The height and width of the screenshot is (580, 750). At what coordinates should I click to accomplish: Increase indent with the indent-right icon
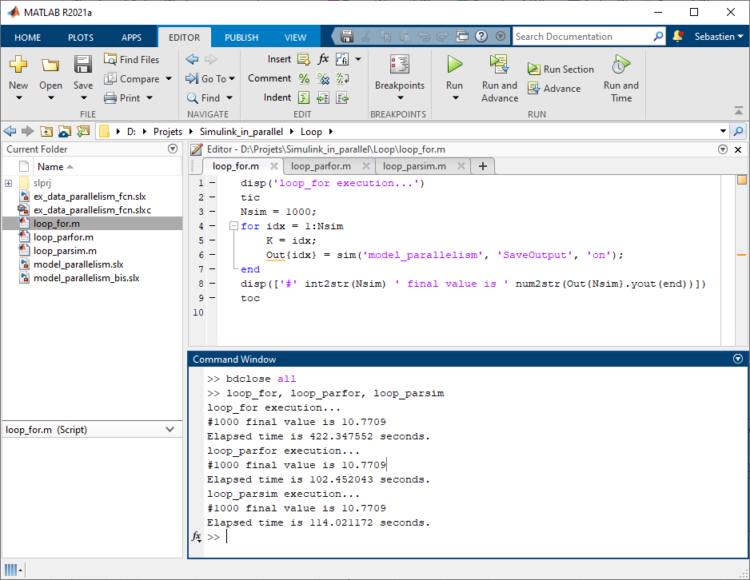point(323,98)
